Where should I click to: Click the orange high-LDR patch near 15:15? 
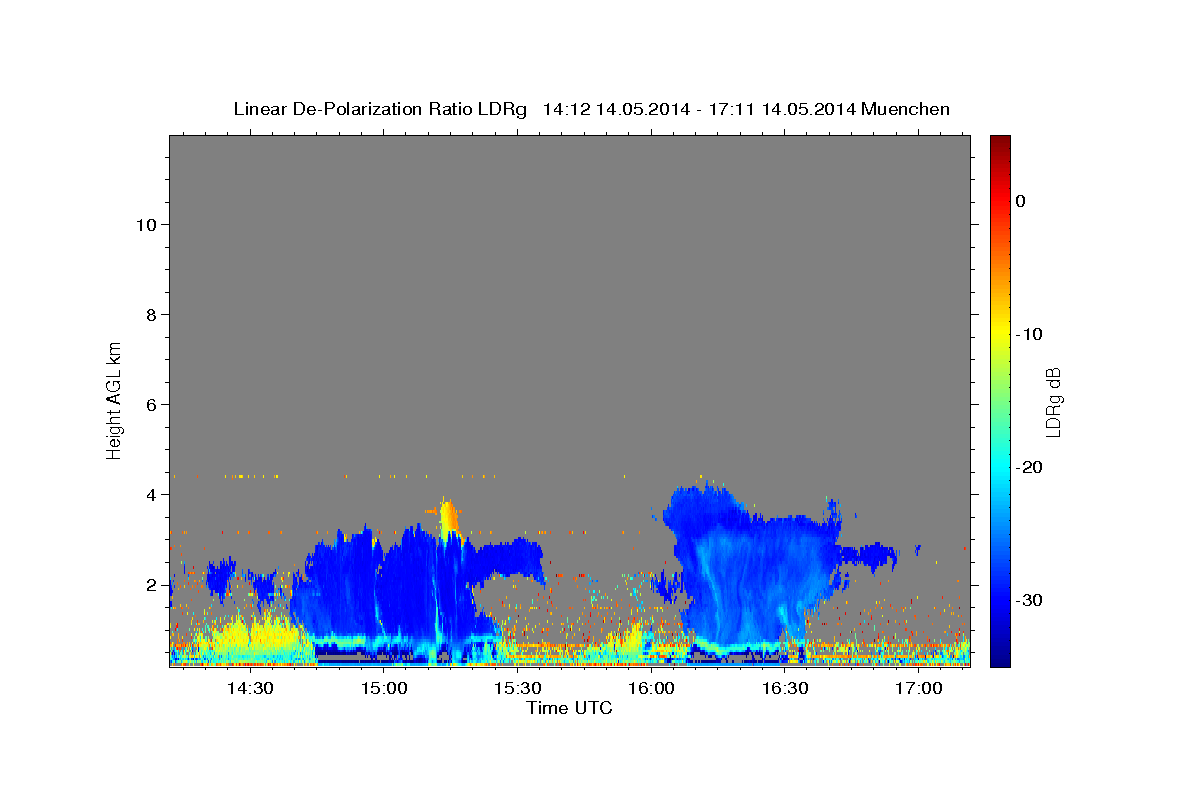coord(449,517)
